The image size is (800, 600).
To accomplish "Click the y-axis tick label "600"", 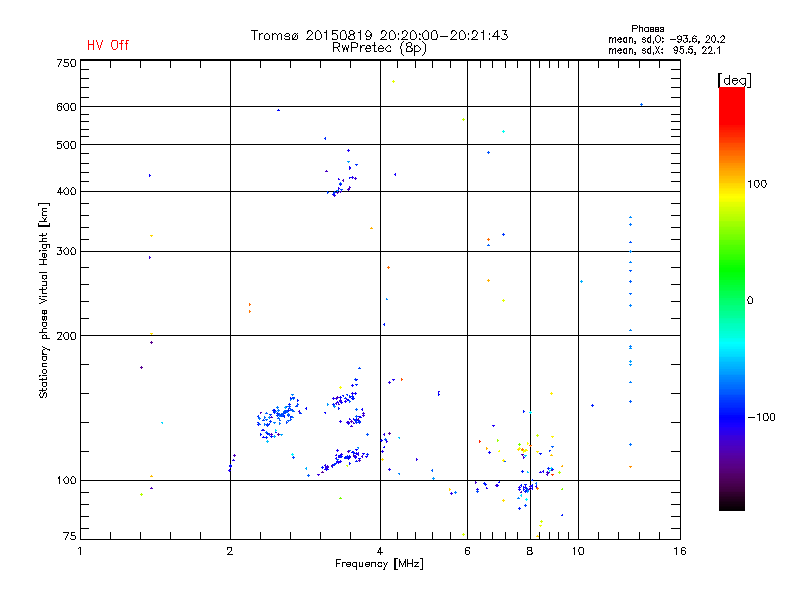I will (66, 107).
